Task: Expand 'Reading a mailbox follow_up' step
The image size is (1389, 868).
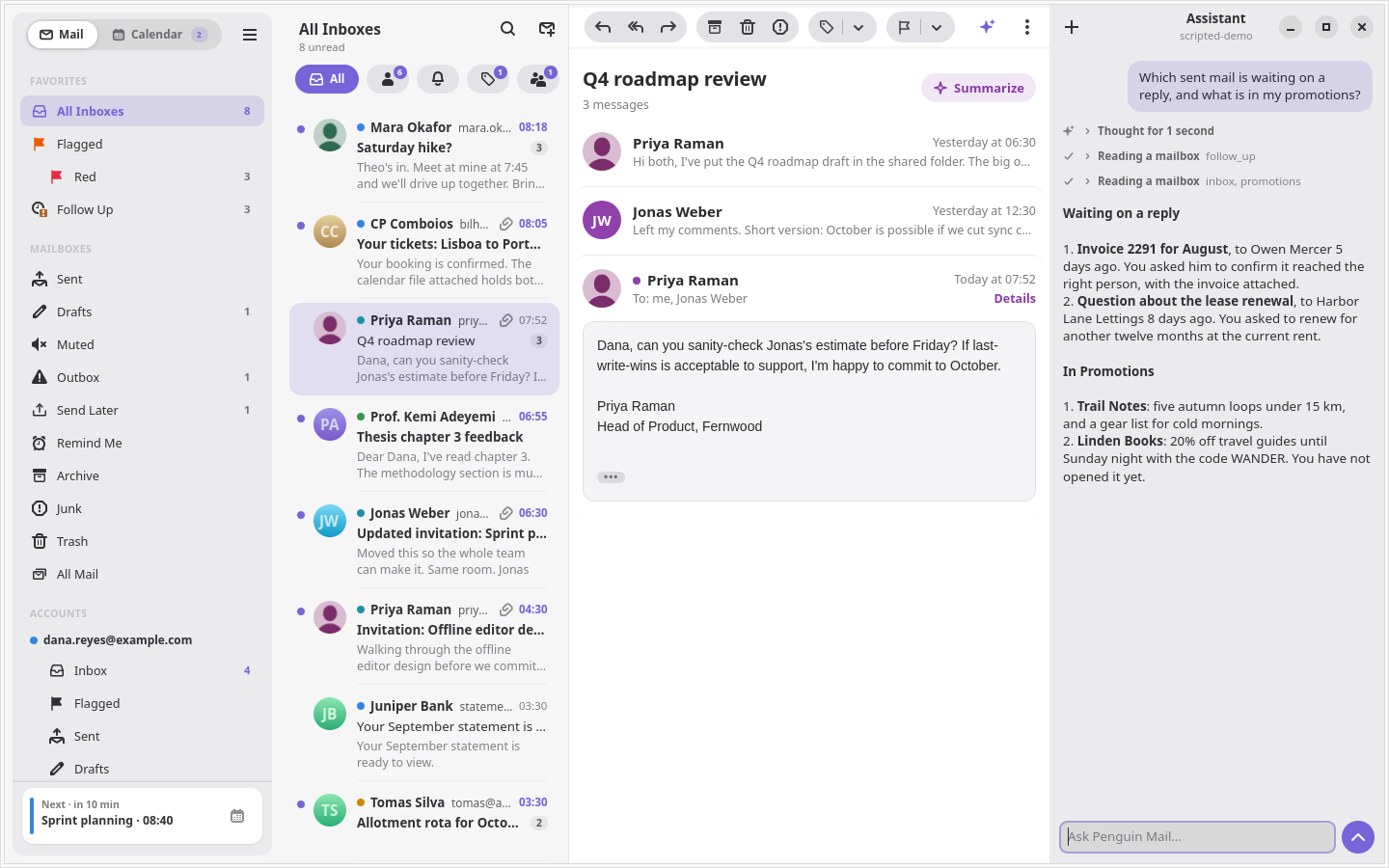Action: click(1159, 156)
